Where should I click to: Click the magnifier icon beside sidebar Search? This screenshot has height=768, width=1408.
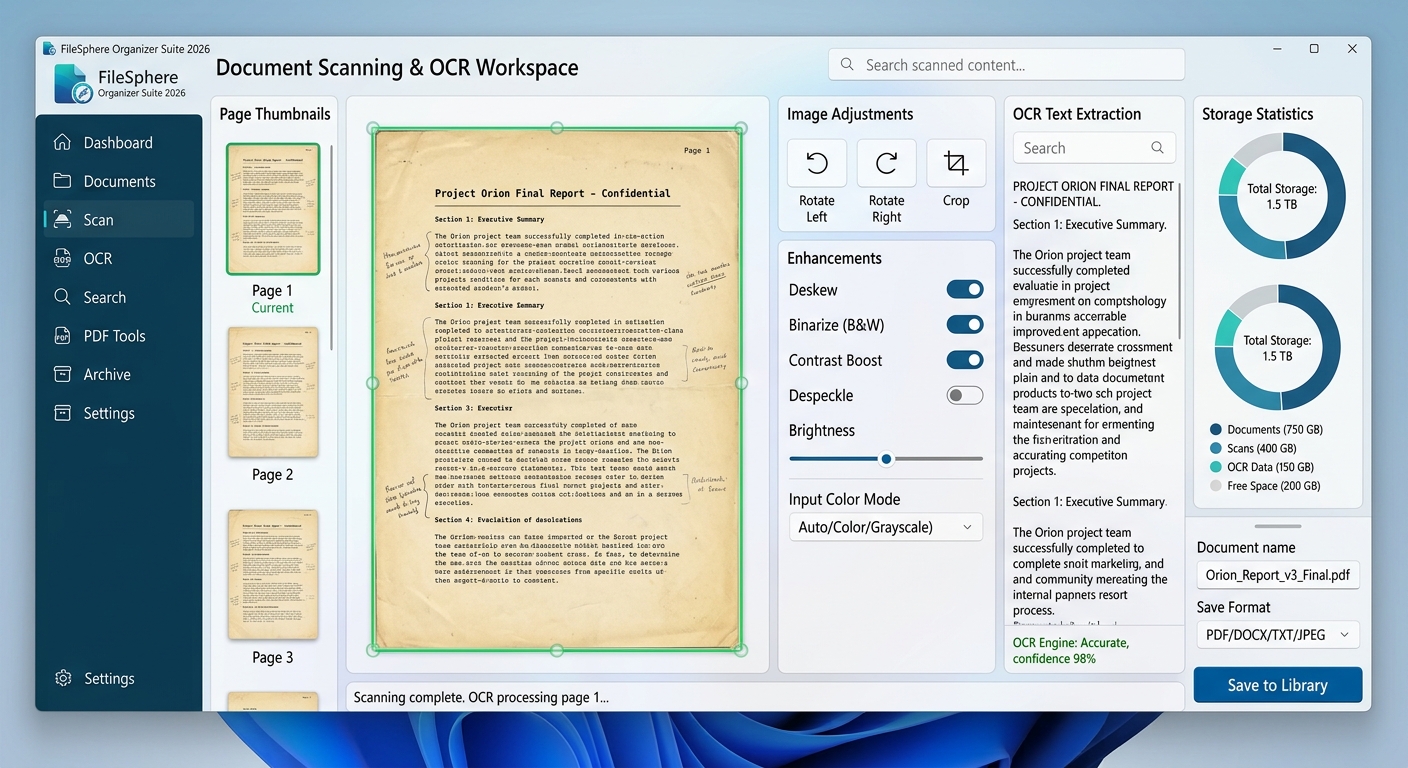click(x=62, y=297)
